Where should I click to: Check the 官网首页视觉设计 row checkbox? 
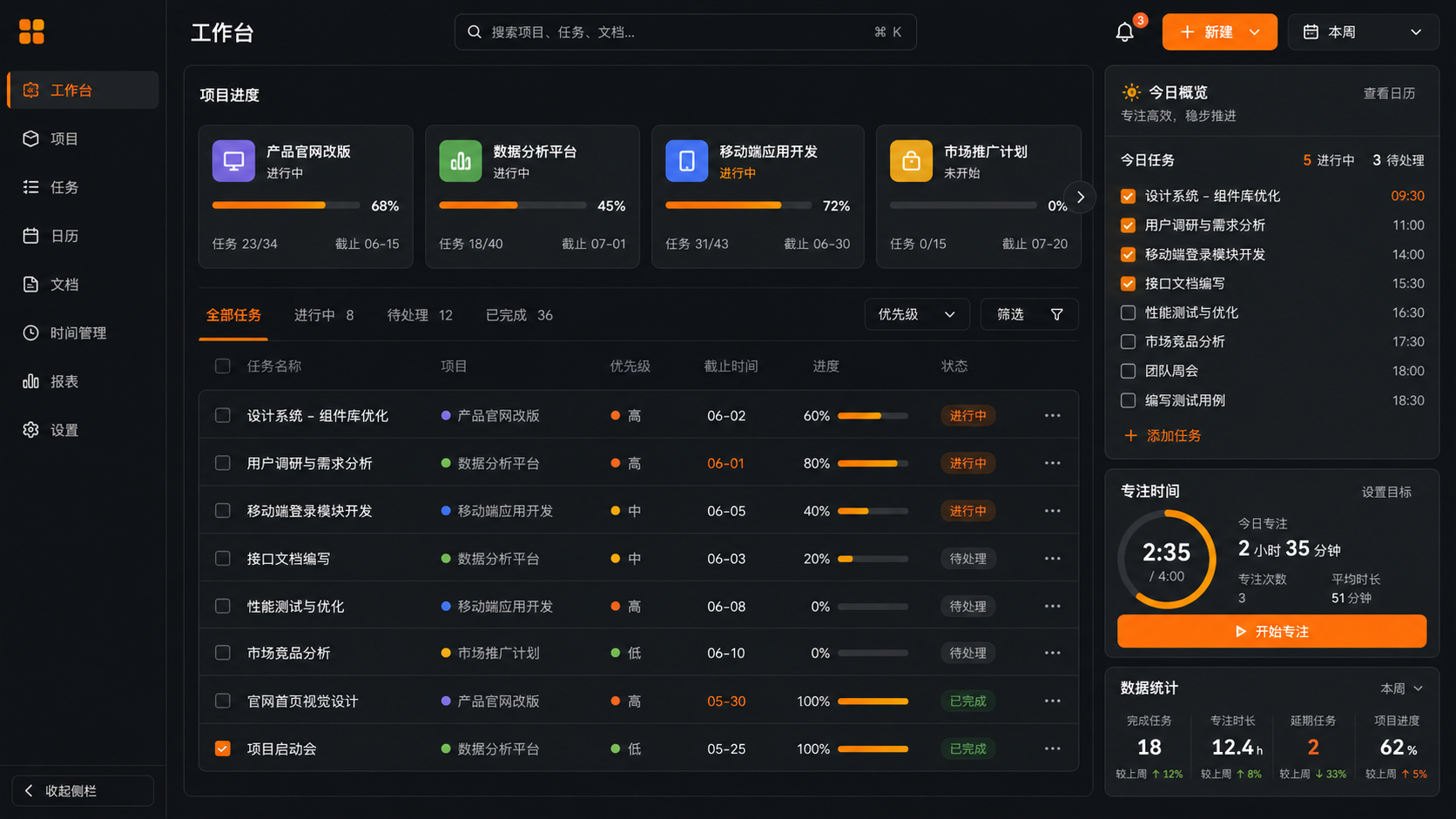(x=223, y=701)
